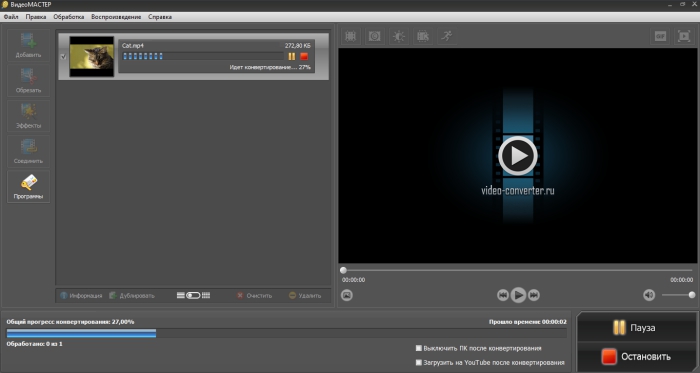Click the Удалить button

(x=305, y=295)
